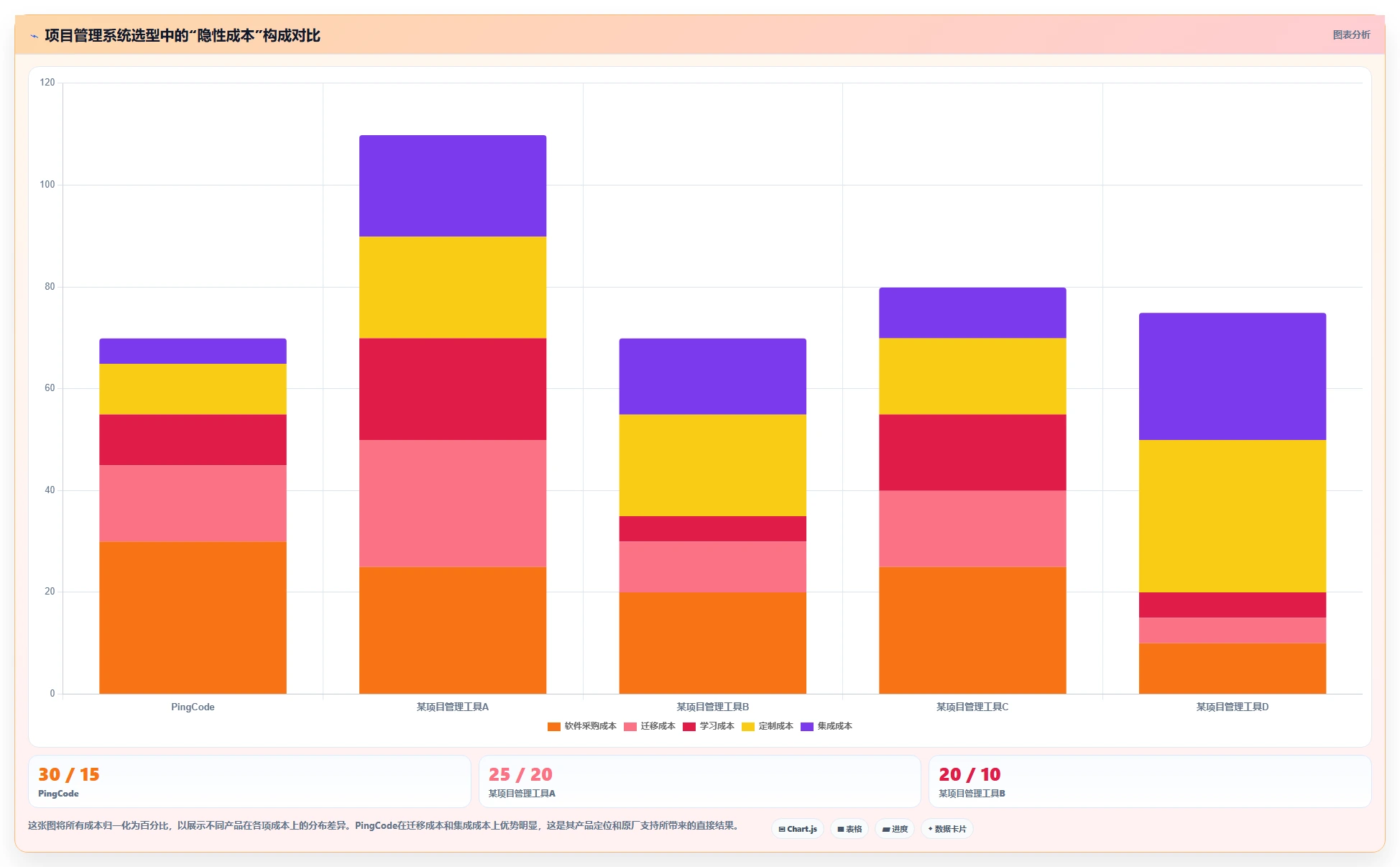Toggle the 迁移成本 legend item
The height and width of the screenshot is (867, 1400).
point(650,726)
